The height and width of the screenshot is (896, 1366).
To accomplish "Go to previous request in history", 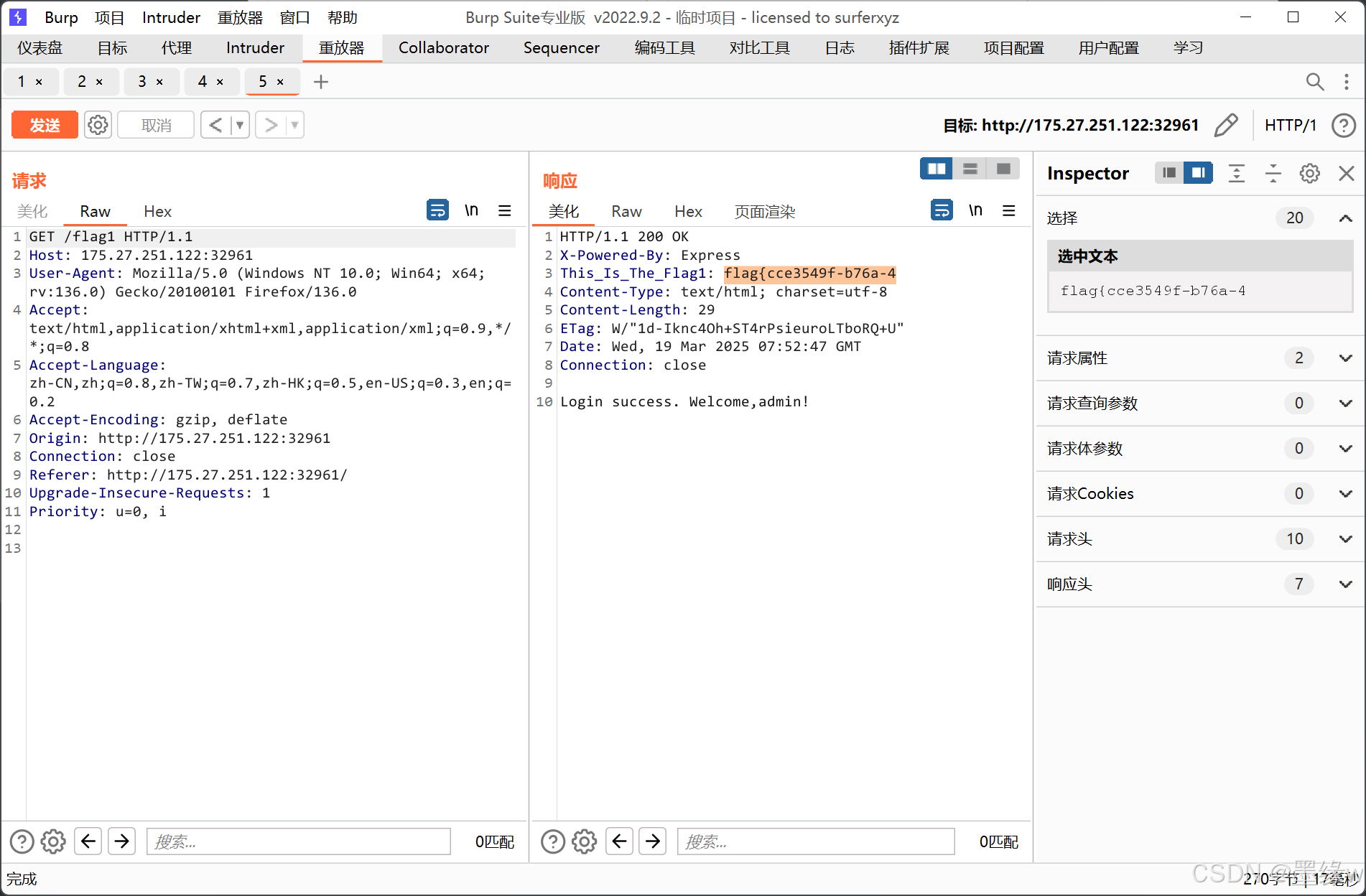I will pos(215,125).
